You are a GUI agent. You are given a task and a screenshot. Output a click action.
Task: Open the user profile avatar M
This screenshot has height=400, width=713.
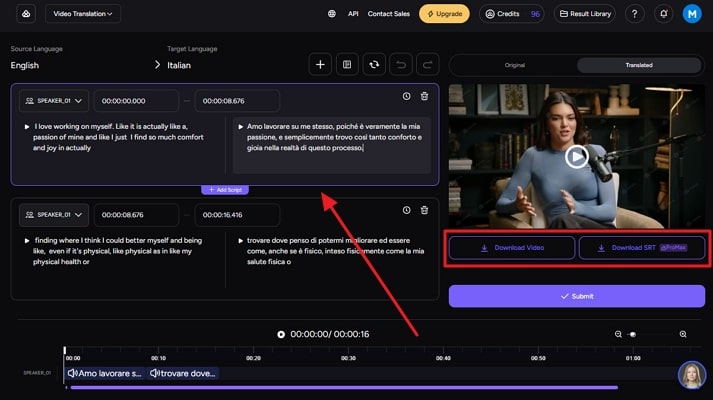pyautogui.click(x=692, y=14)
